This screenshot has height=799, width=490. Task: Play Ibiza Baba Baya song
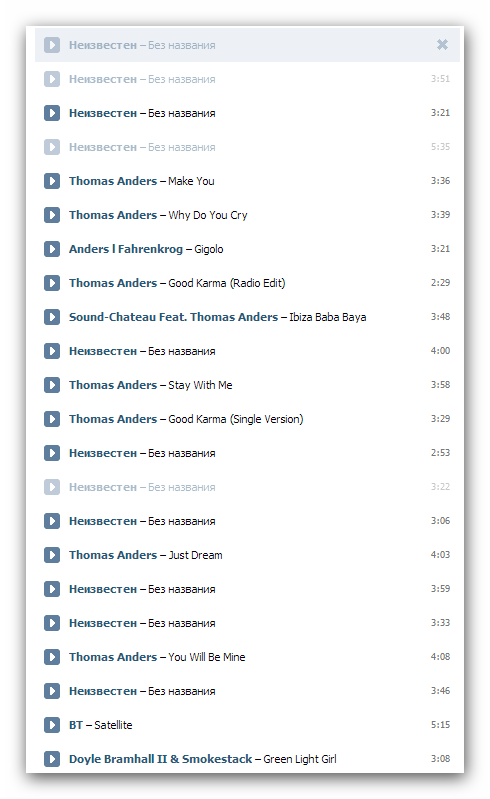coord(51,317)
